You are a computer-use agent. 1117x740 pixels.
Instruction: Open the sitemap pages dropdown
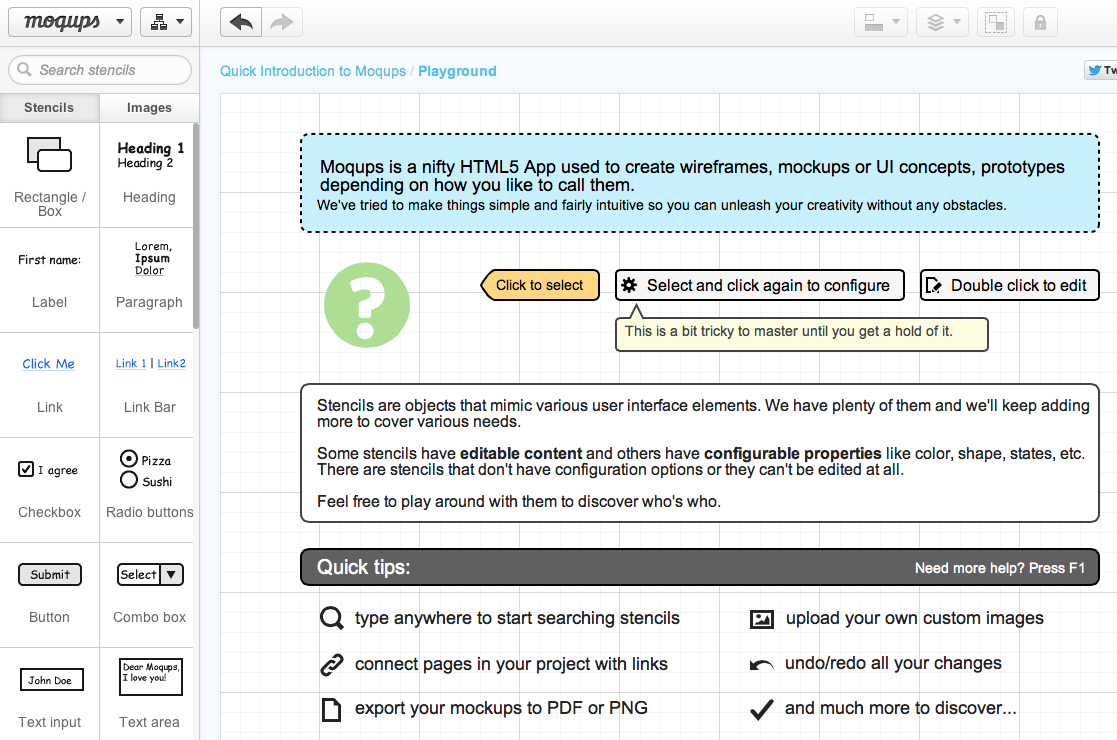[x=166, y=22]
